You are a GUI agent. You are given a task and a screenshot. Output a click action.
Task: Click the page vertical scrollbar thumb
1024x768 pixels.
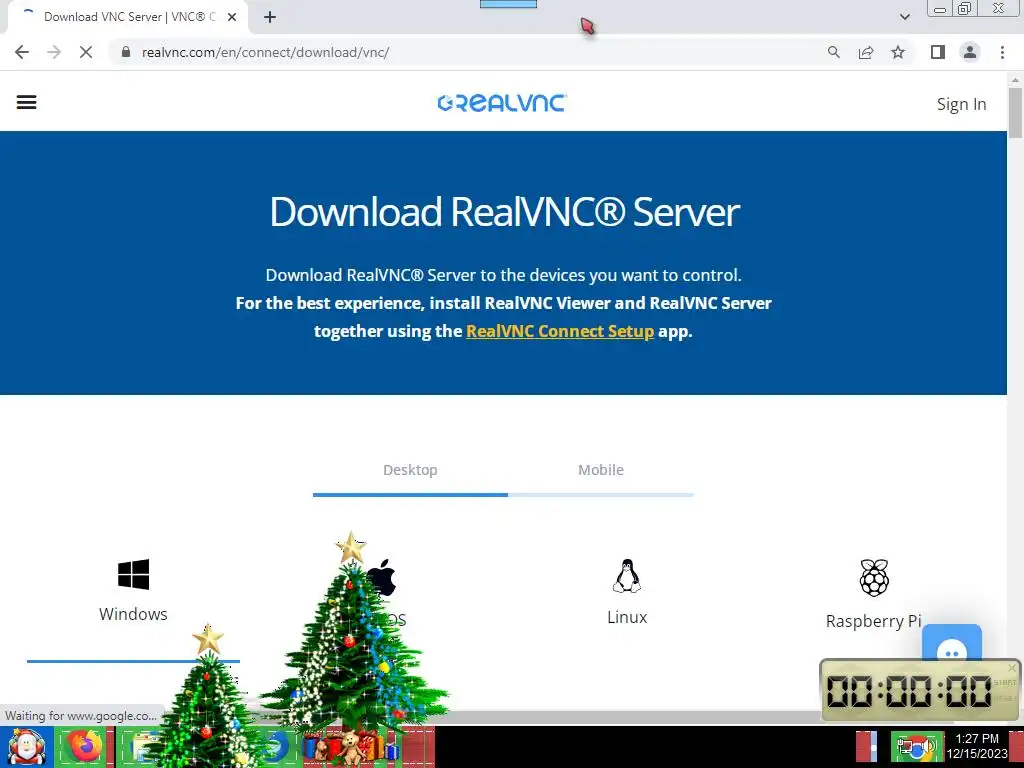(1015, 112)
